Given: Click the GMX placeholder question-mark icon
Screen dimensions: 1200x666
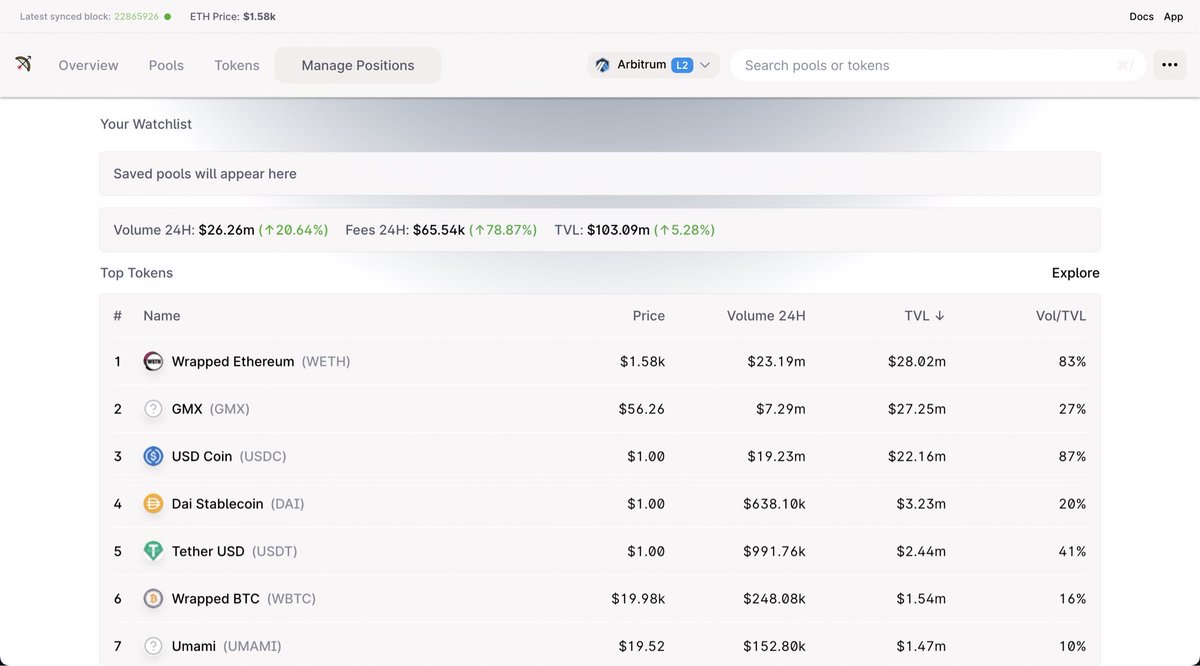Looking at the screenshot, I should point(153,409).
